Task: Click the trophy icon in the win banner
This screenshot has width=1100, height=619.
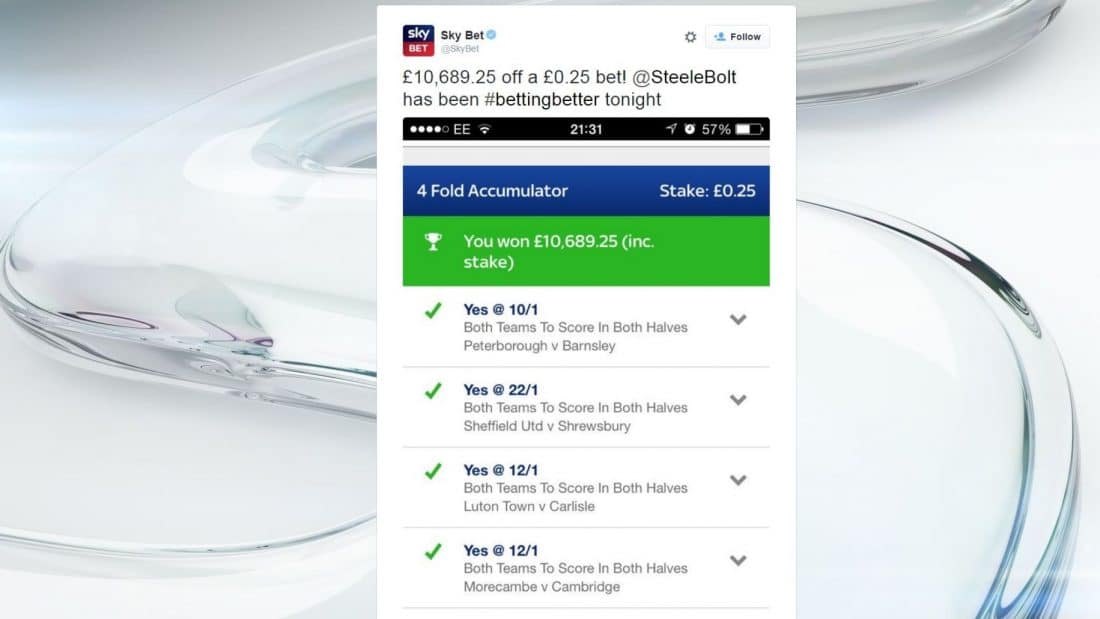Action: [x=434, y=242]
